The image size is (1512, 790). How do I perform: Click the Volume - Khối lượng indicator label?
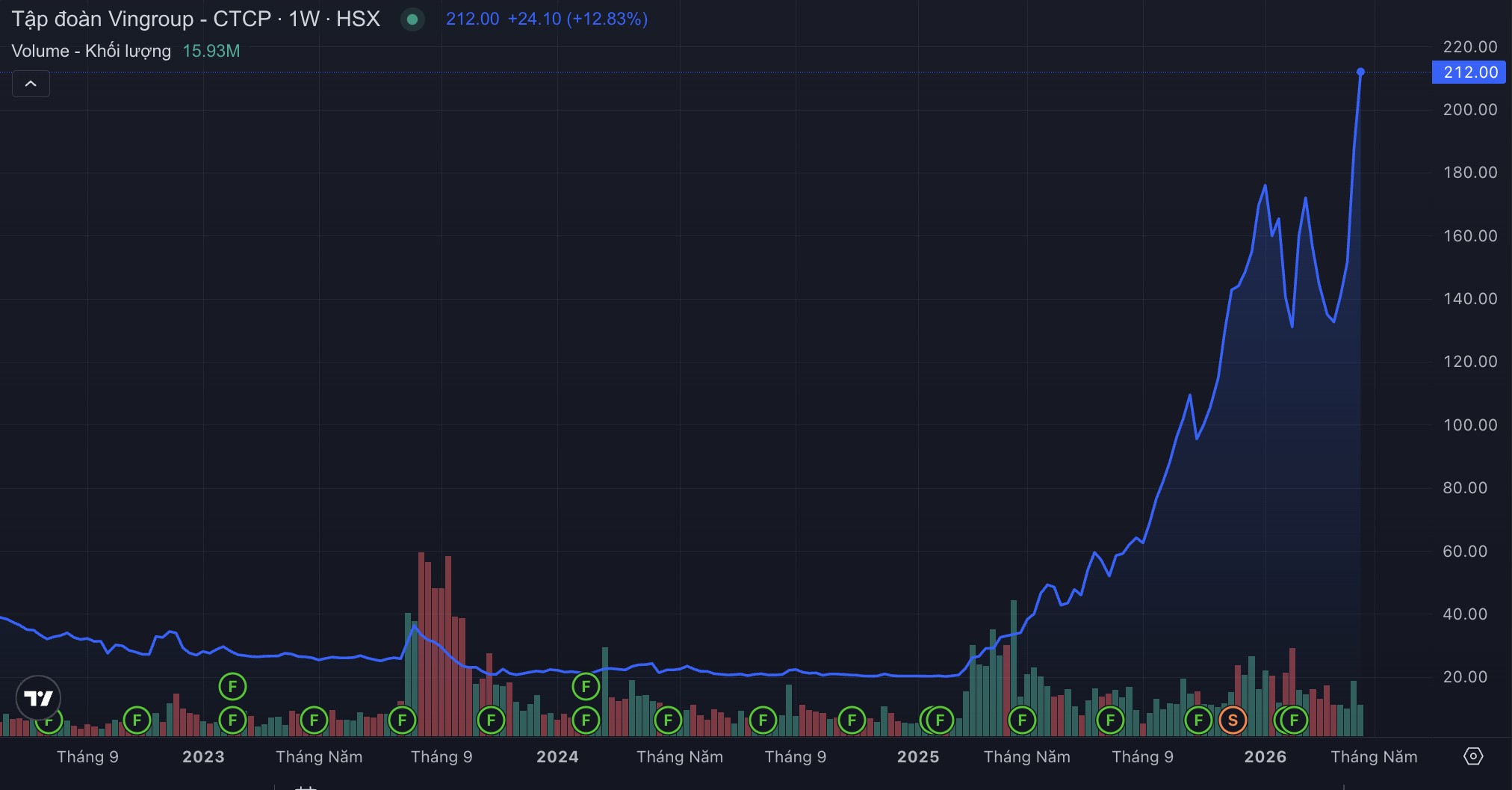[x=91, y=51]
